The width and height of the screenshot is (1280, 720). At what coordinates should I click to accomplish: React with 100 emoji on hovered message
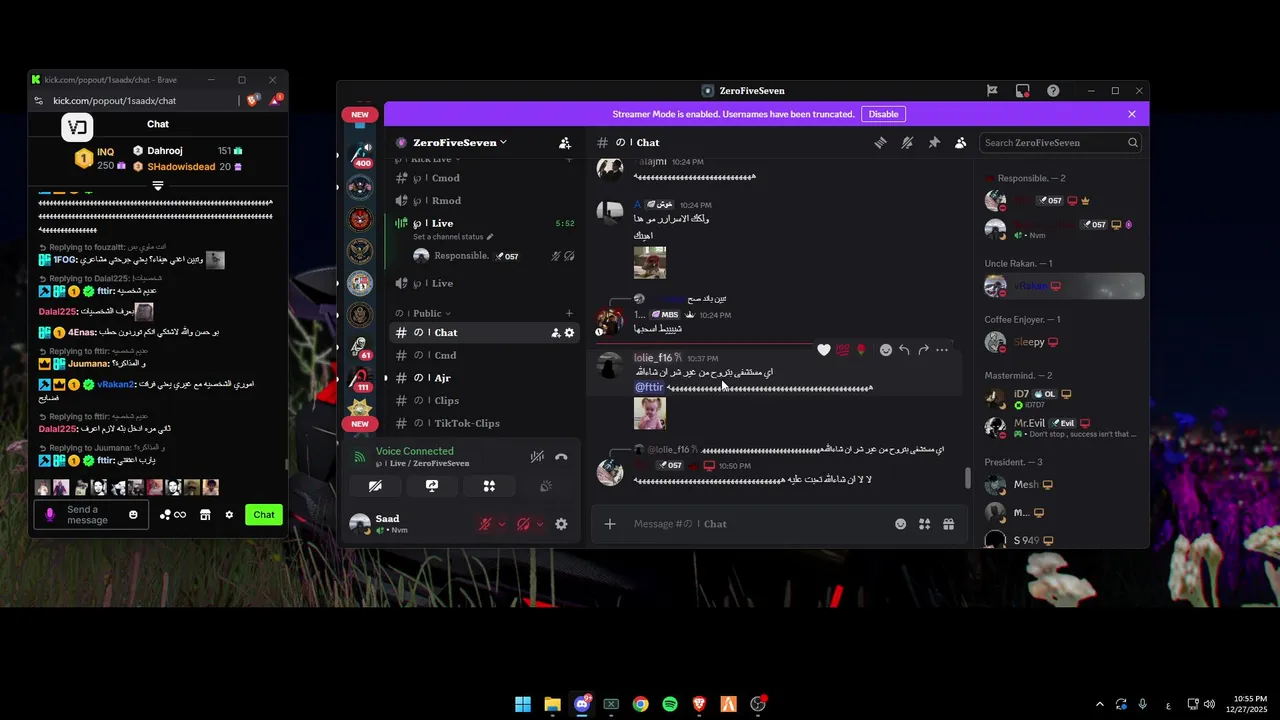843,350
